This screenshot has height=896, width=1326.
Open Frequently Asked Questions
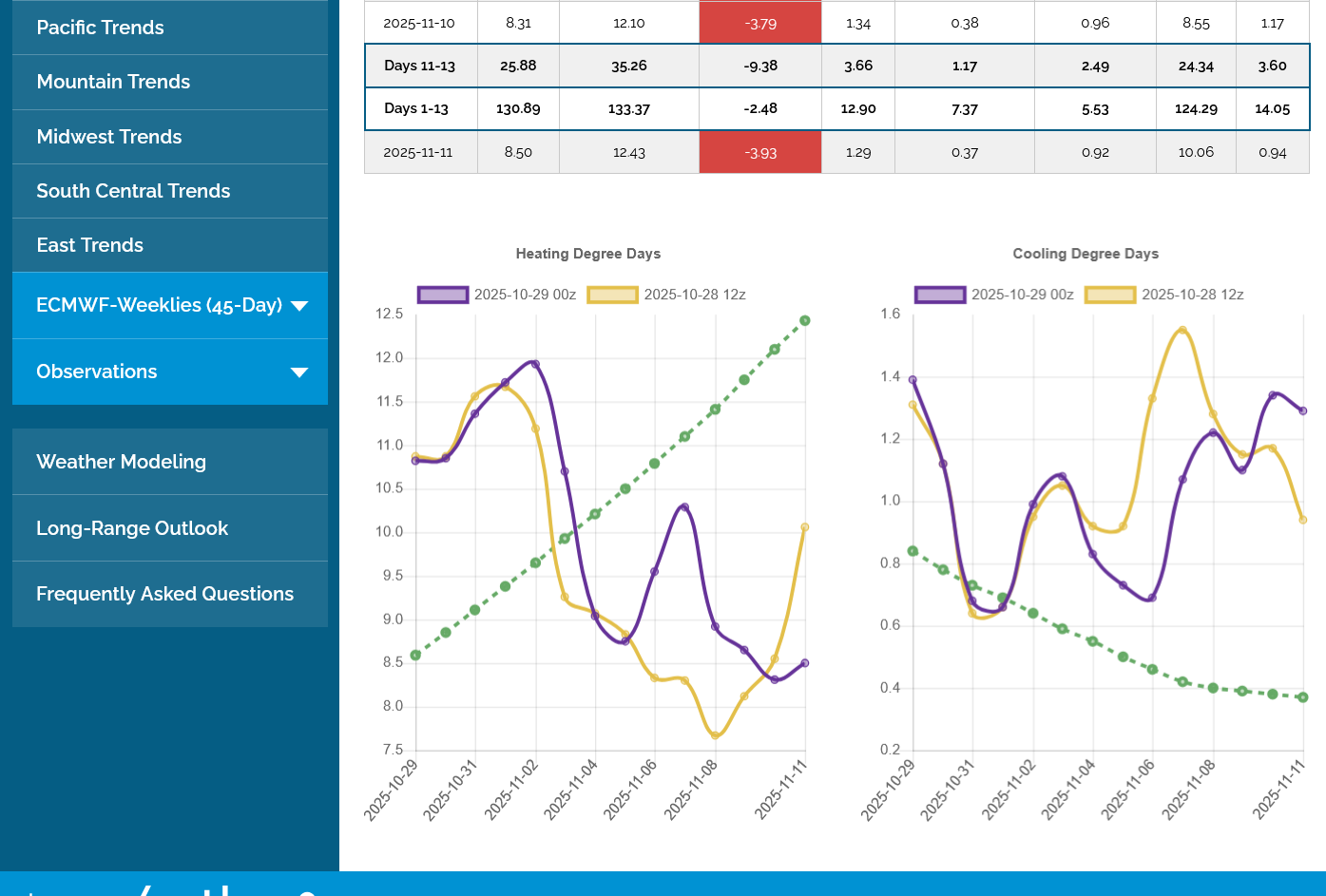tap(164, 594)
